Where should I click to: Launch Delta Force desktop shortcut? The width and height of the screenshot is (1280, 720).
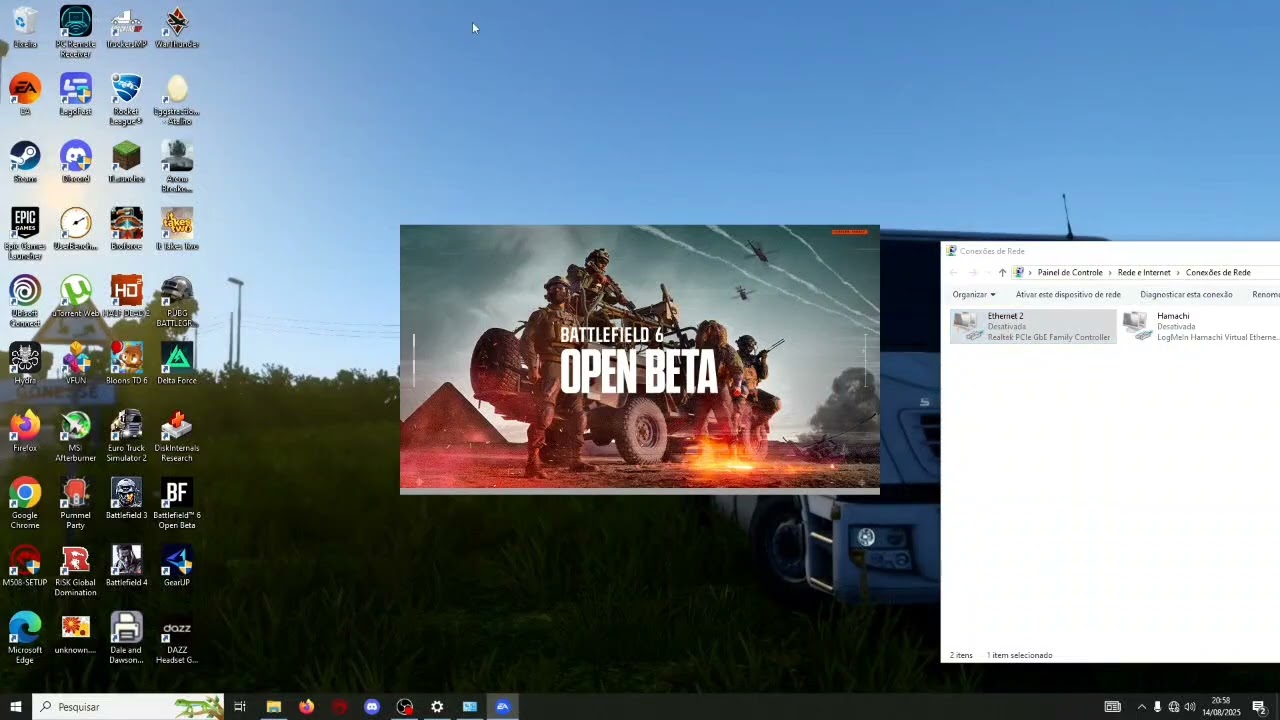point(177,364)
